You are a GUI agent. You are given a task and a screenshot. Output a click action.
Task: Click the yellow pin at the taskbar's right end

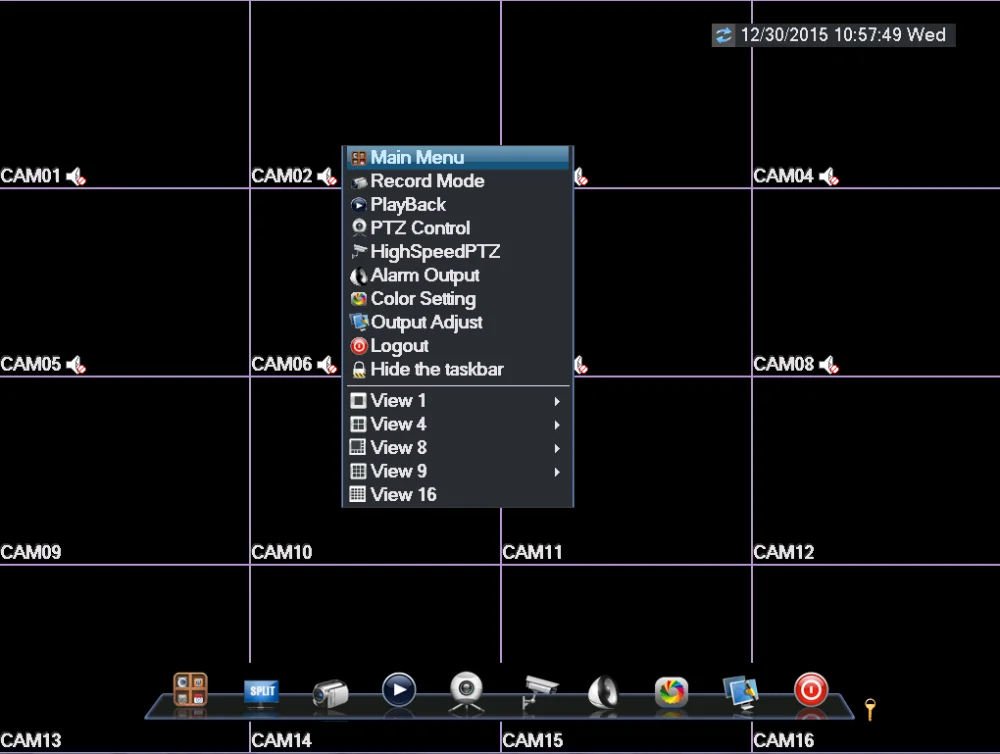pos(870,709)
